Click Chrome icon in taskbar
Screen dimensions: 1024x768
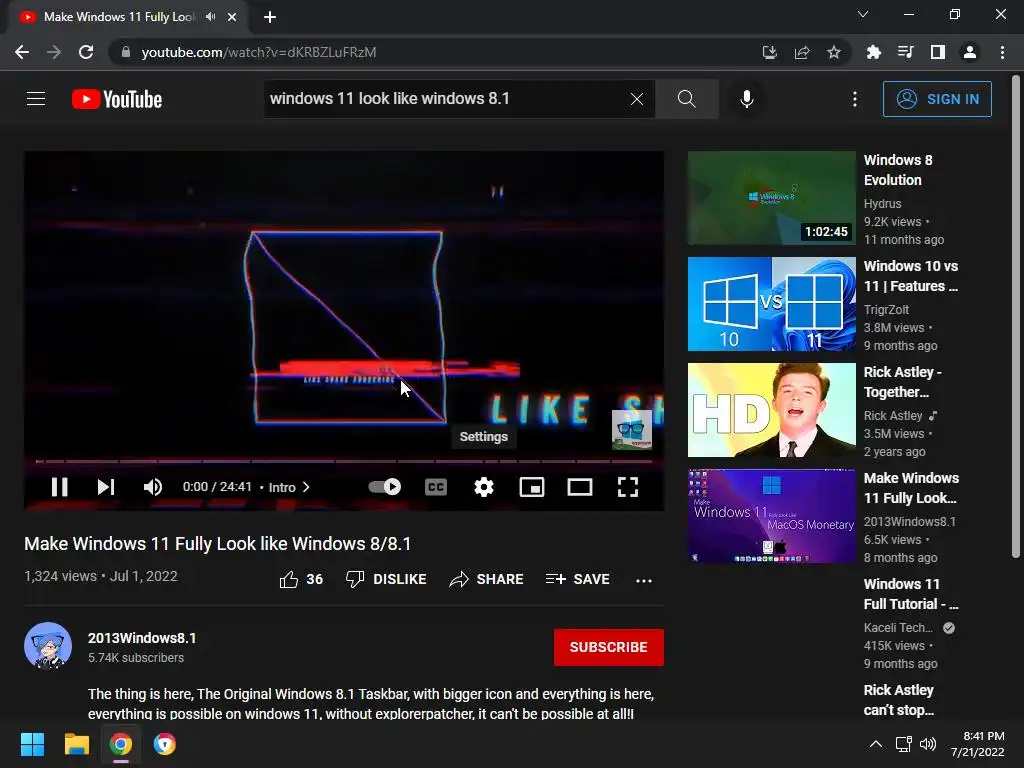click(121, 744)
